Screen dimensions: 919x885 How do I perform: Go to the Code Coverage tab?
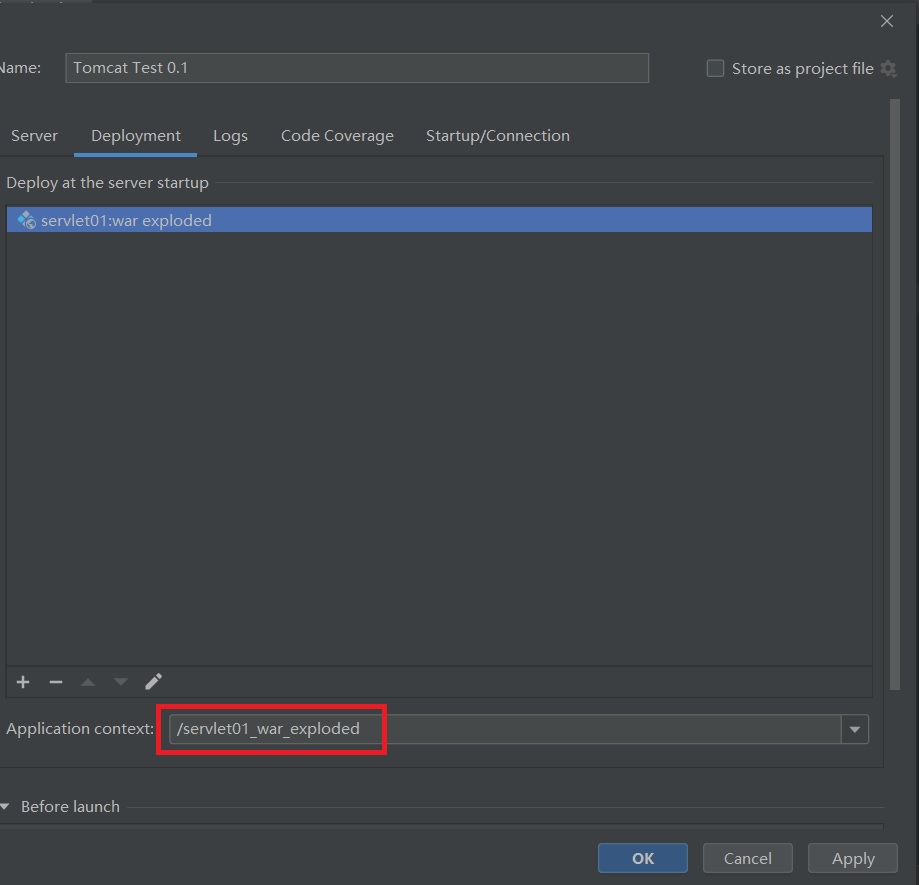click(x=337, y=136)
